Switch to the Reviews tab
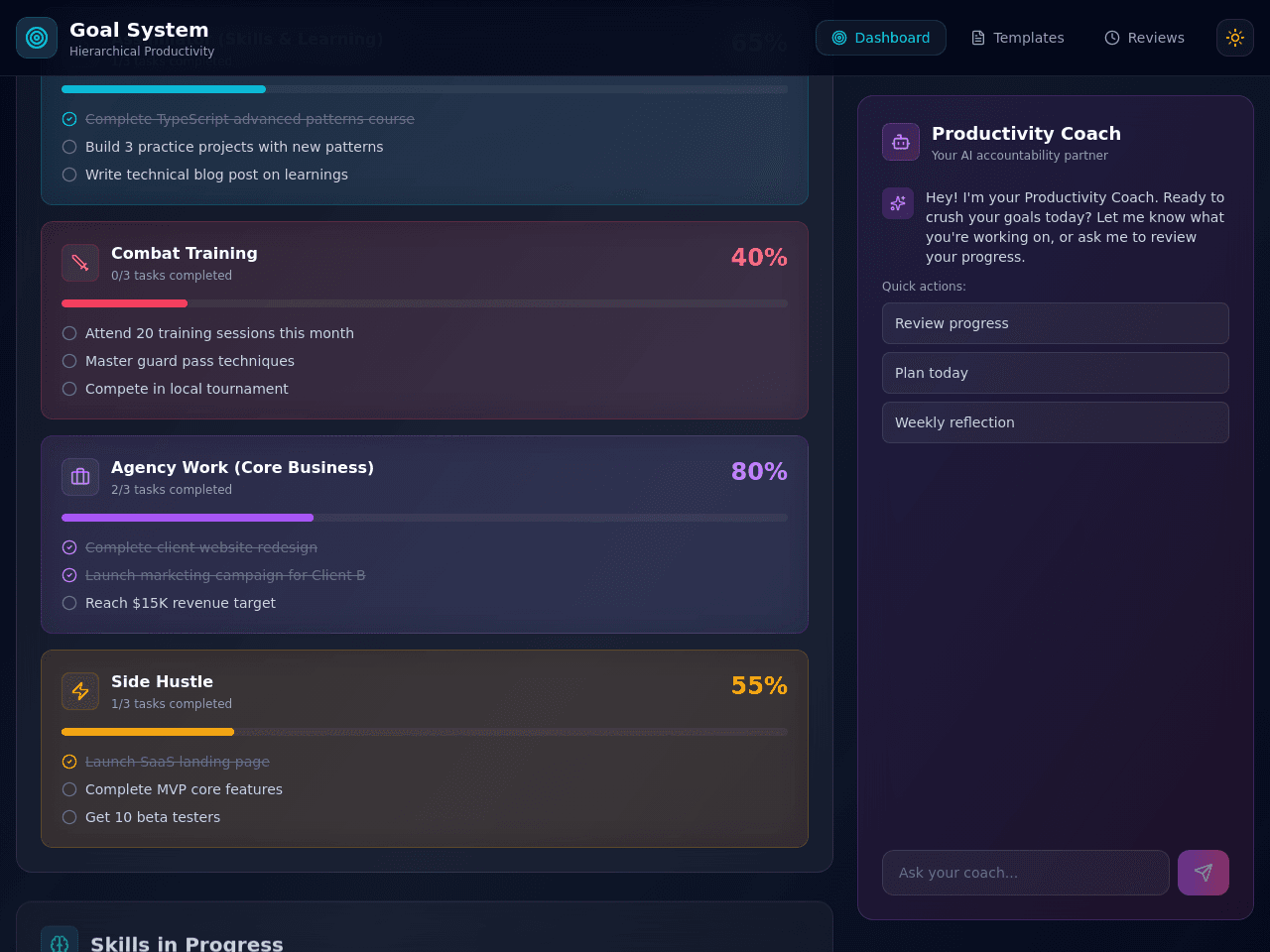 click(x=1144, y=38)
